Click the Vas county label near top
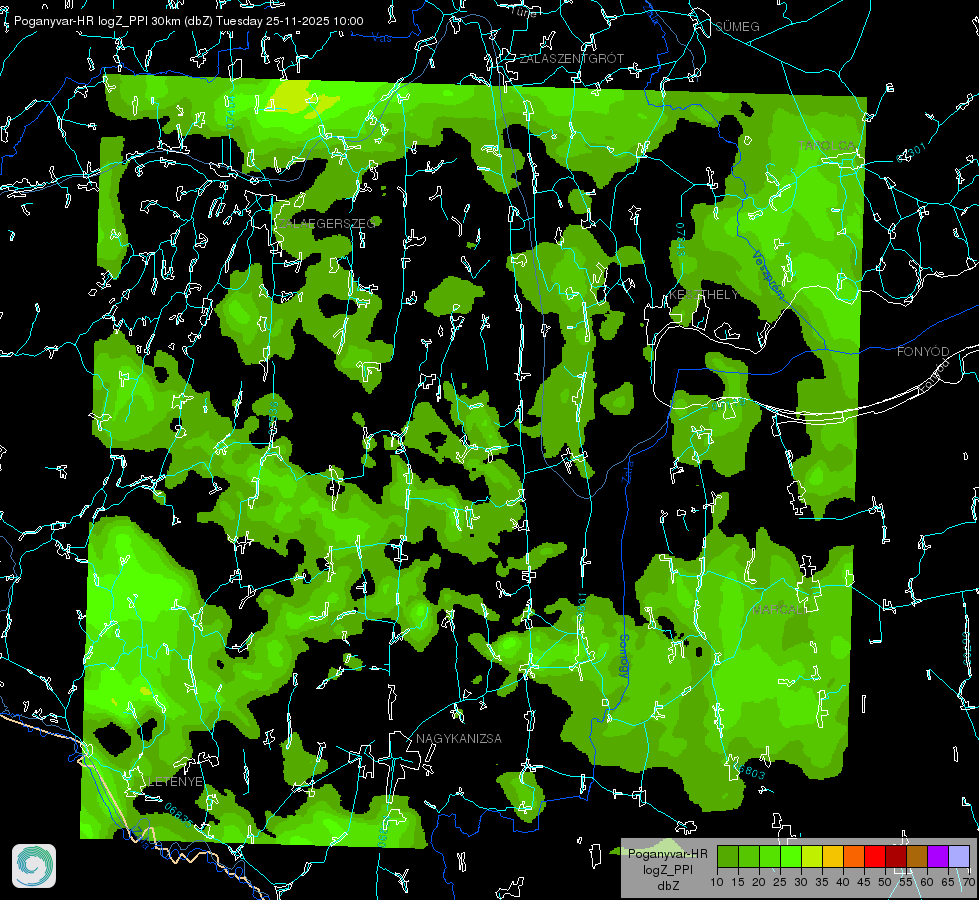The height and width of the screenshot is (900, 979). tap(381, 39)
